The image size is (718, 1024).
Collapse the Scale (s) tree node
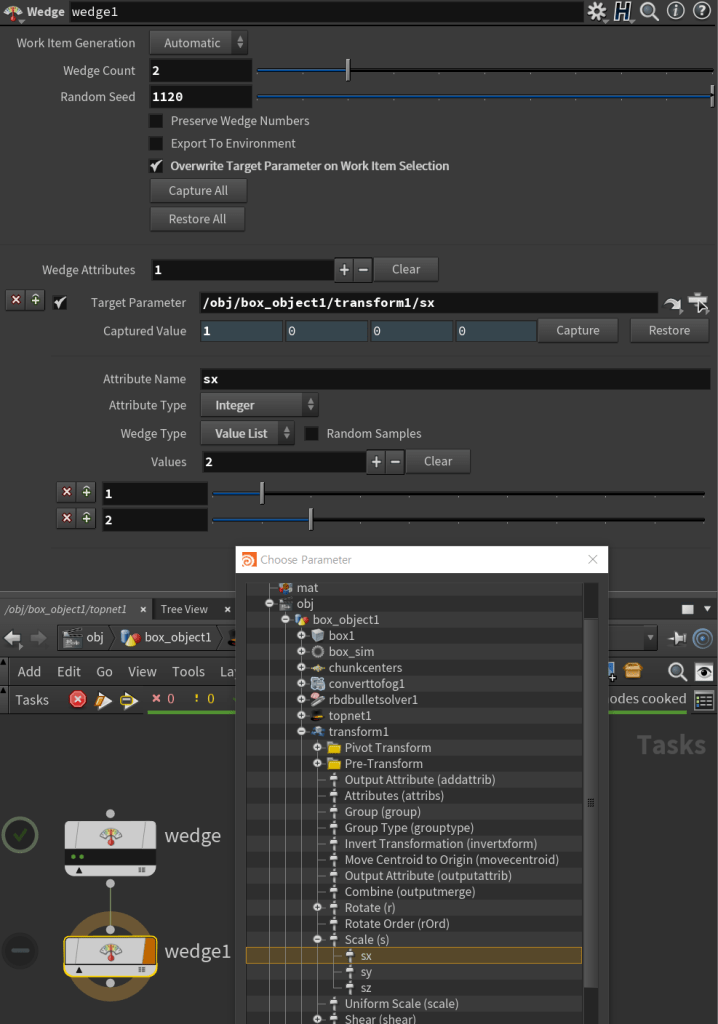pos(318,940)
